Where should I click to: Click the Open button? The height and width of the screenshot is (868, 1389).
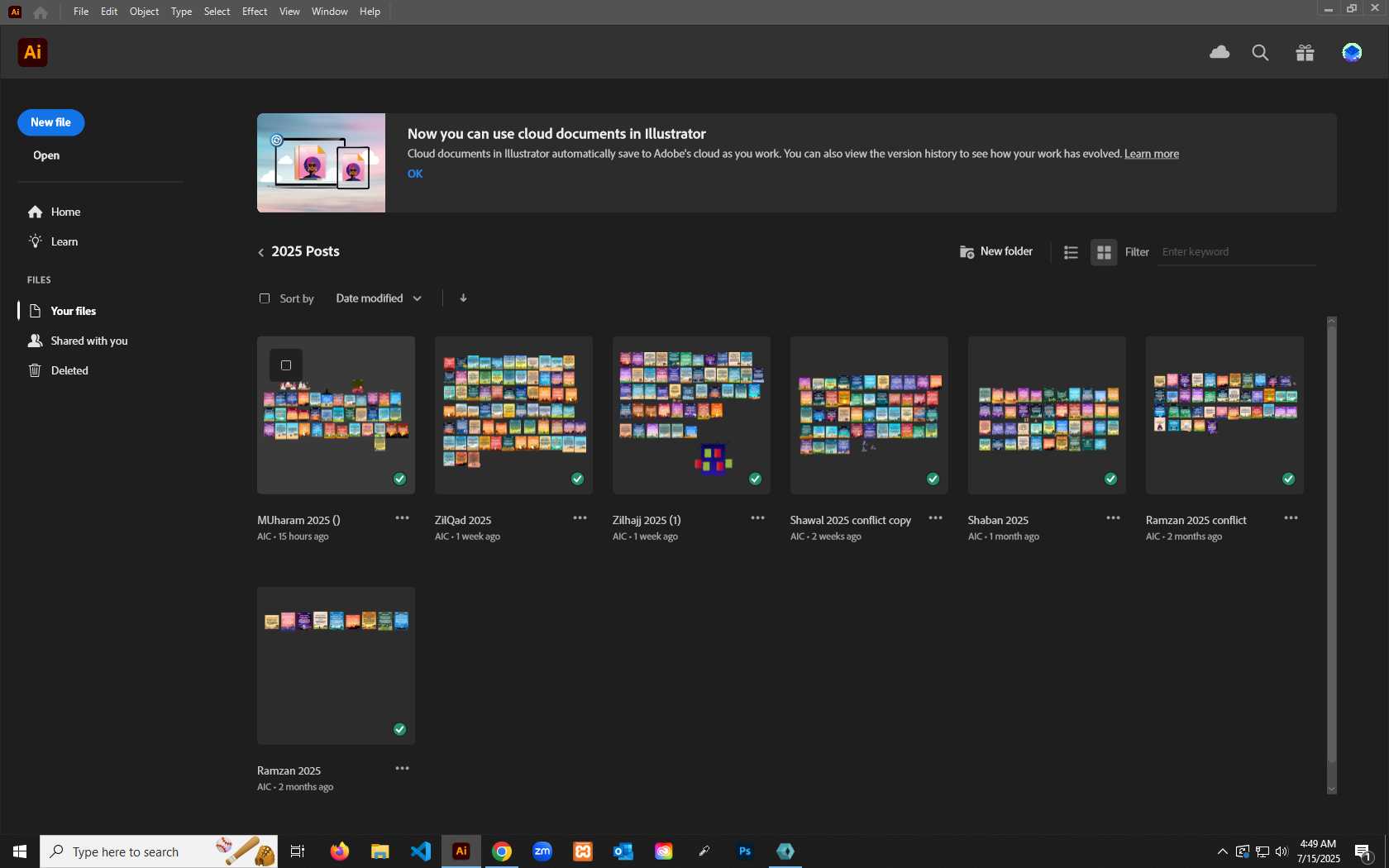[x=46, y=155]
